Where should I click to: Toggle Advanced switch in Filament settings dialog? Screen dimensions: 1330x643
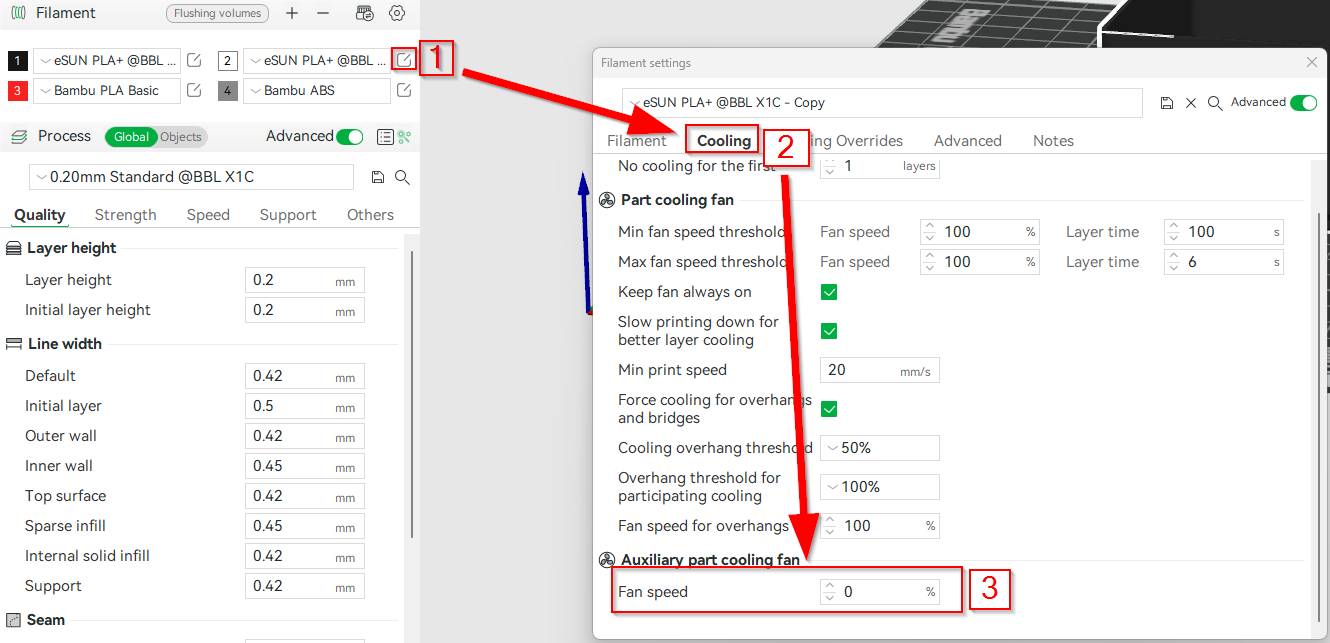coord(1304,103)
